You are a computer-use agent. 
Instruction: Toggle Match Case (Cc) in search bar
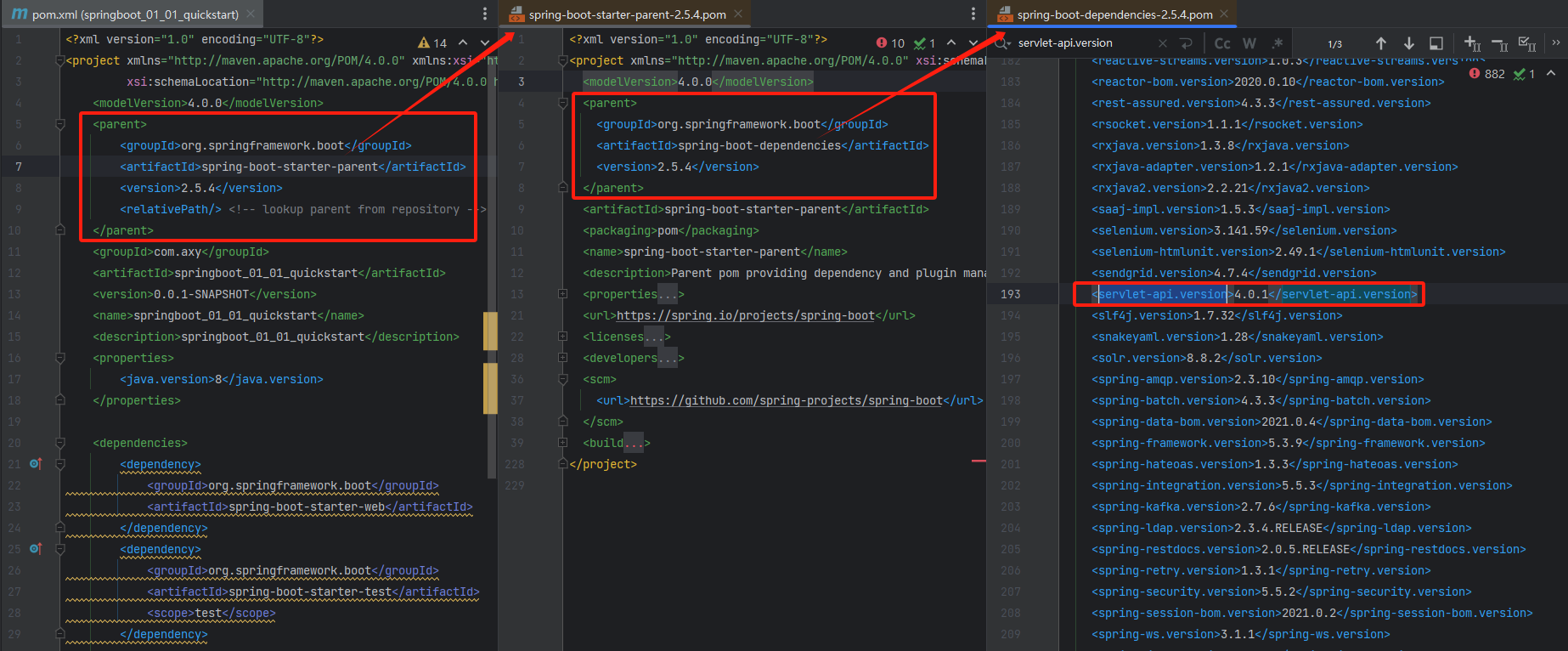(1222, 43)
